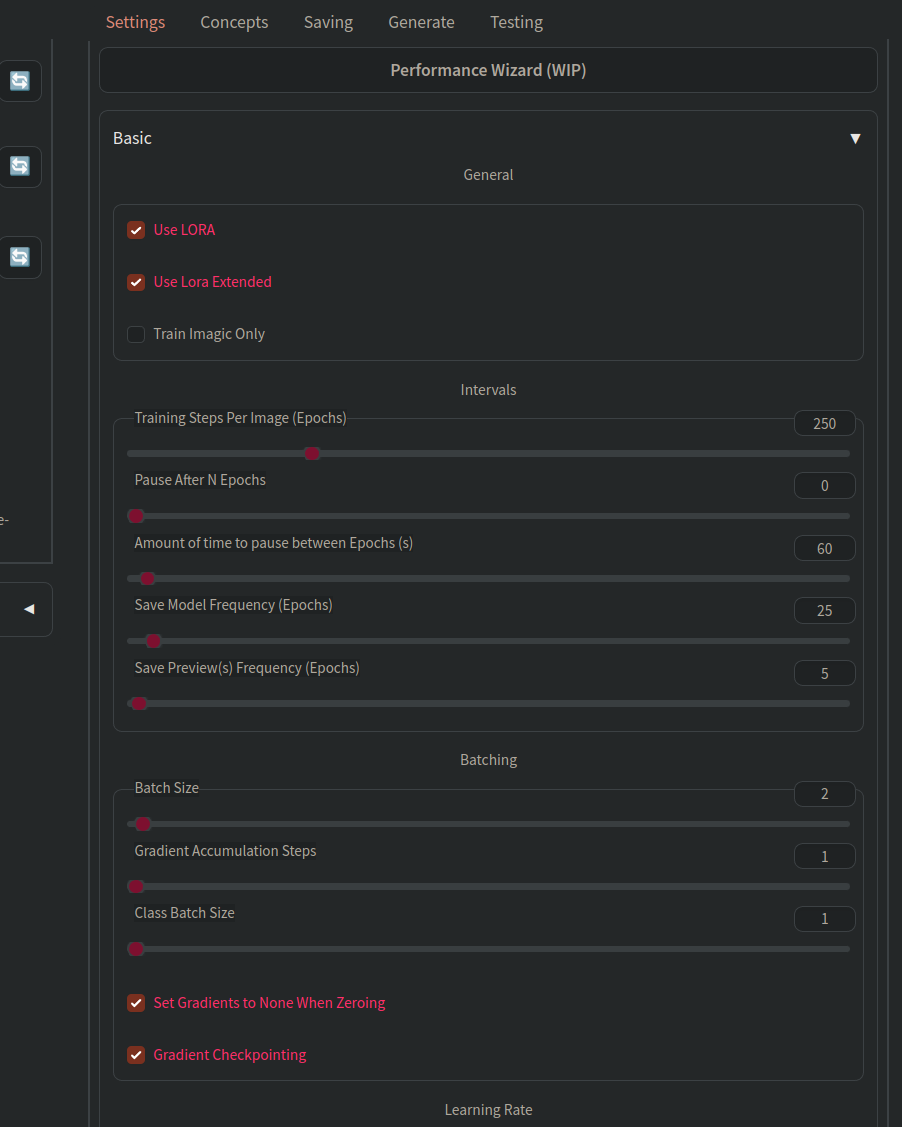Open the Testing tab
The width and height of the screenshot is (902, 1127).
(x=516, y=22)
